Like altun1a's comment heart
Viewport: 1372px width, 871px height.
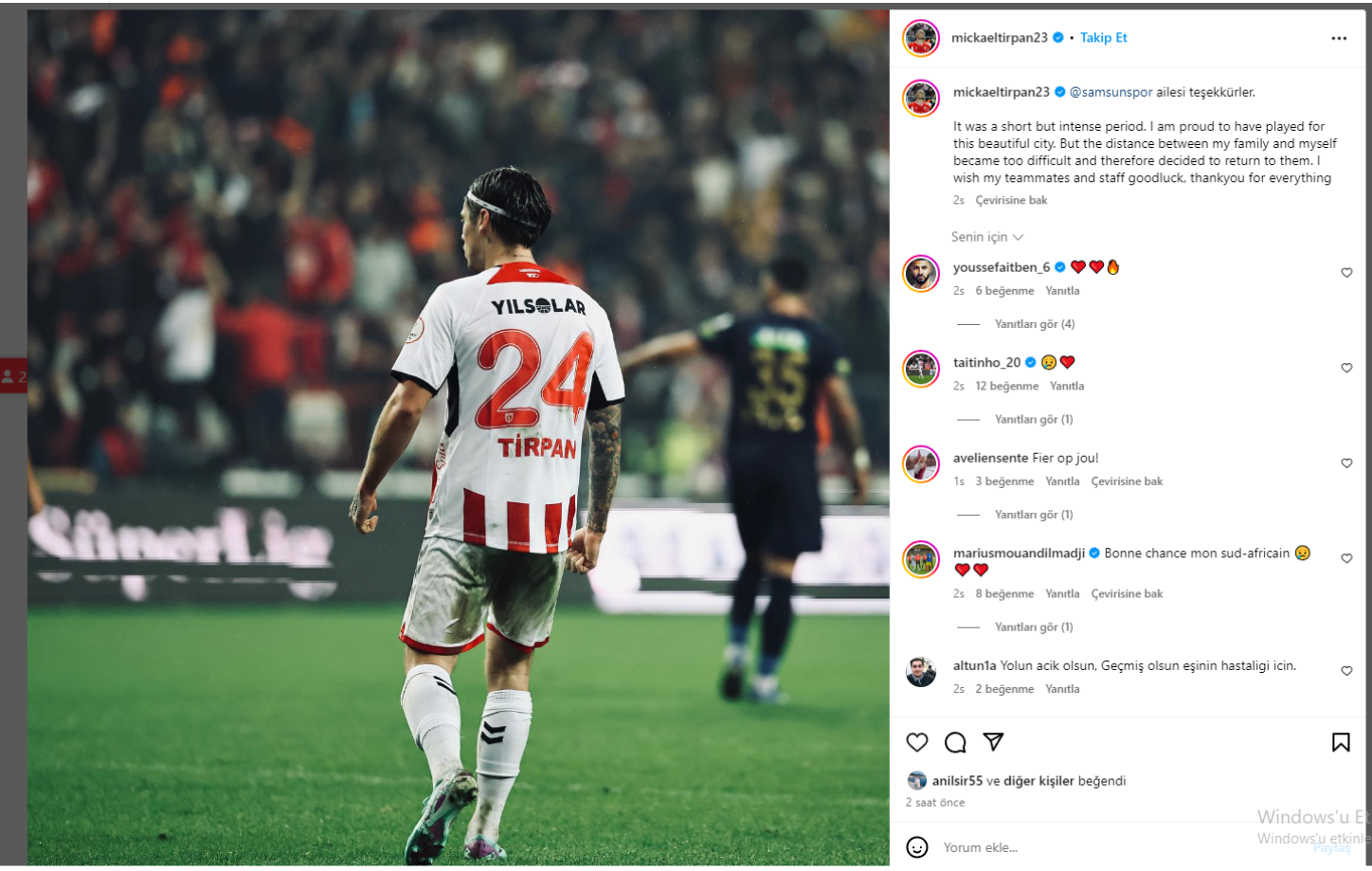(1346, 671)
